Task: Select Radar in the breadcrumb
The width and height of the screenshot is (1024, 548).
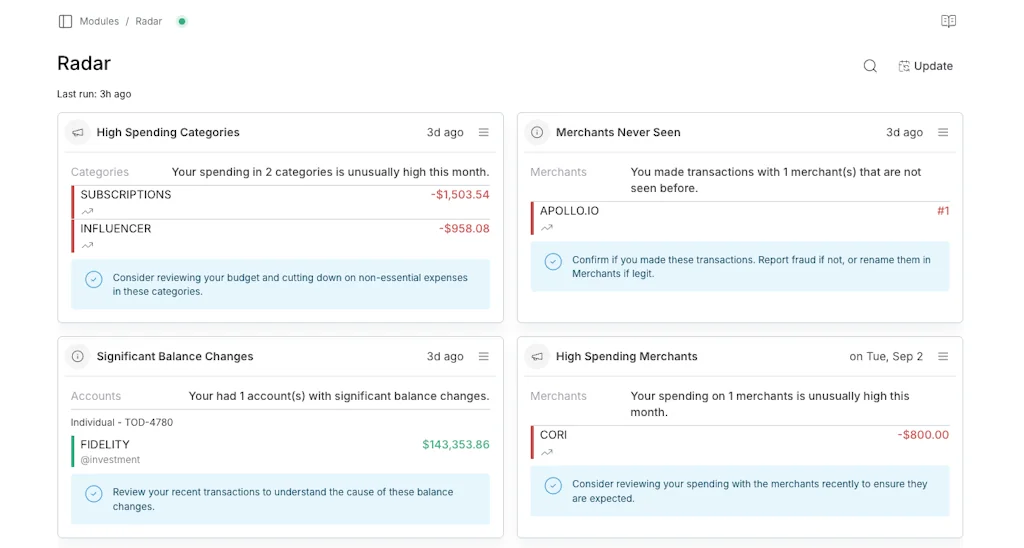Action: coord(149,21)
